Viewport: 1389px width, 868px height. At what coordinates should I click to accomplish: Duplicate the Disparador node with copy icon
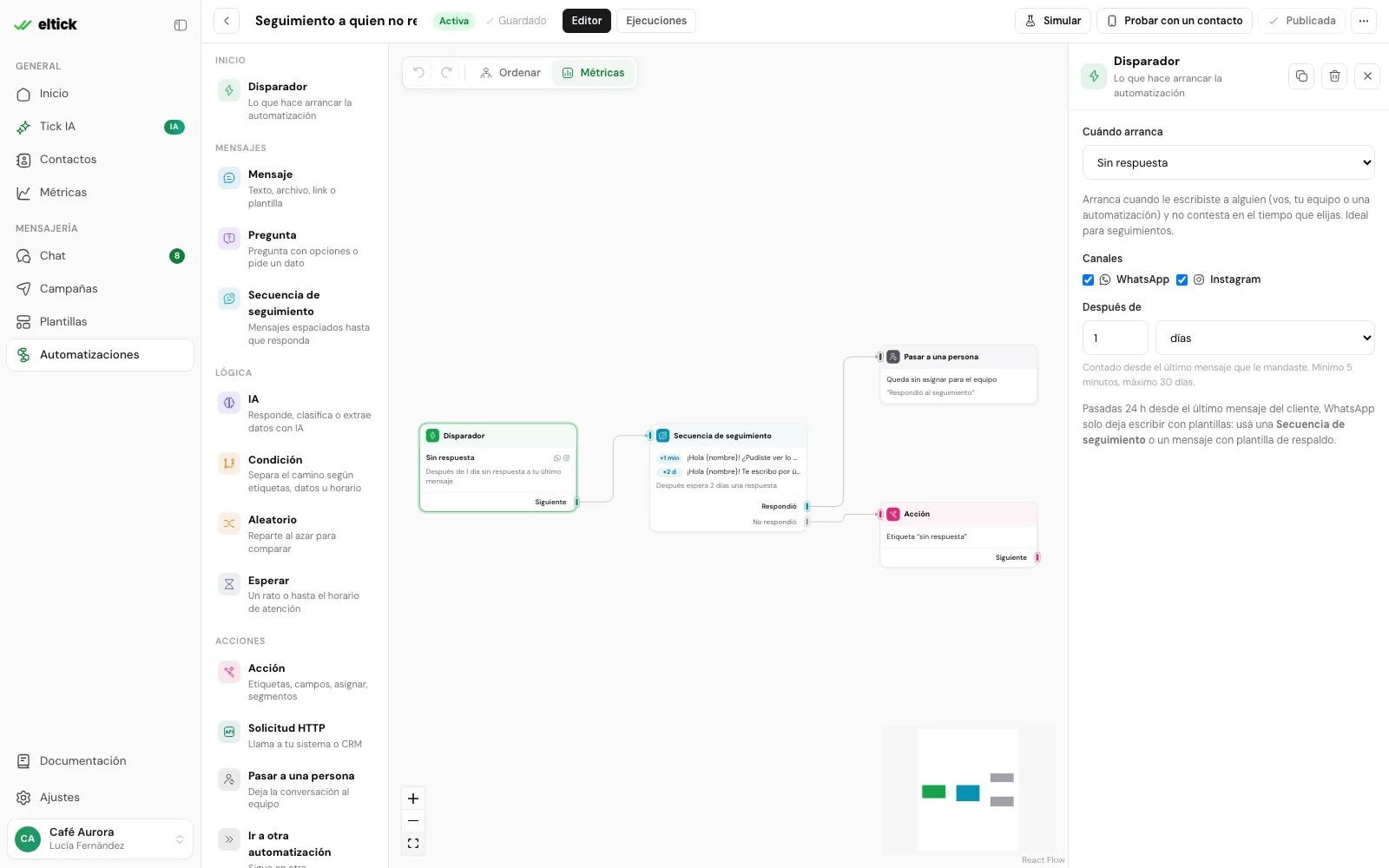(1301, 76)
